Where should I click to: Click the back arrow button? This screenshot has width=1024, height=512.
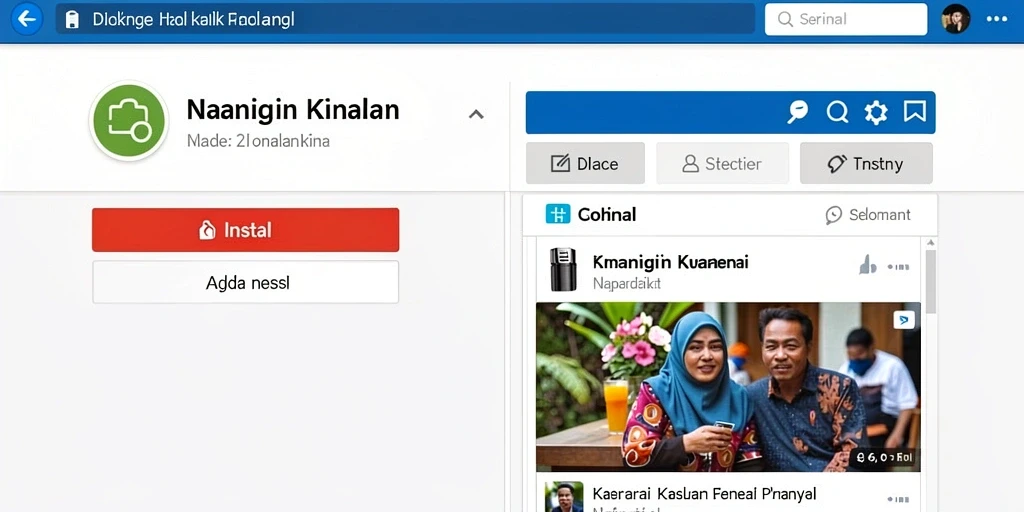point(27,19)
